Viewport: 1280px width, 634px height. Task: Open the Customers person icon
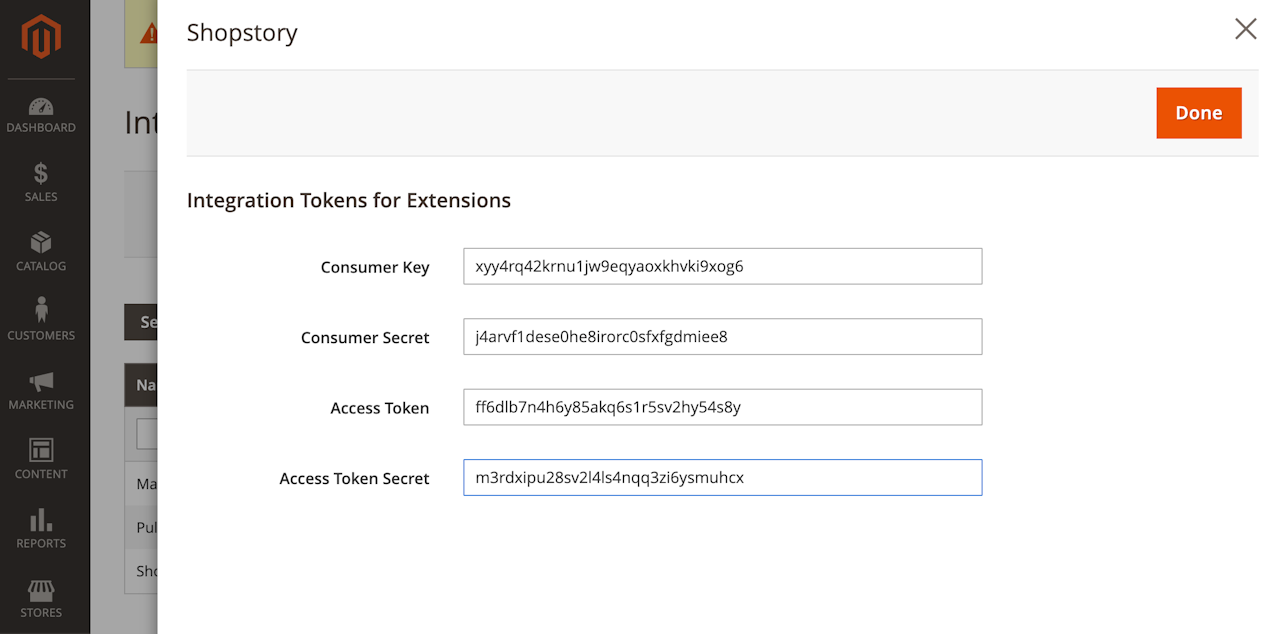(41, 311)
